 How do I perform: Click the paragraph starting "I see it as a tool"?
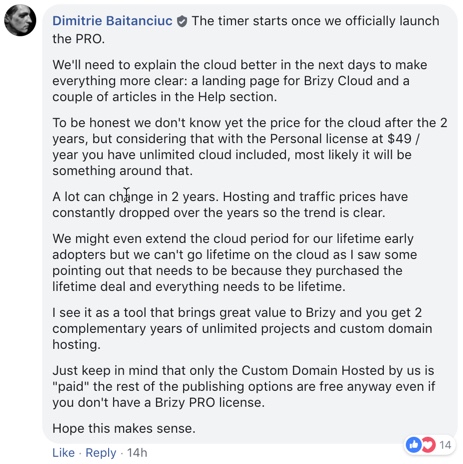[242, 329]
